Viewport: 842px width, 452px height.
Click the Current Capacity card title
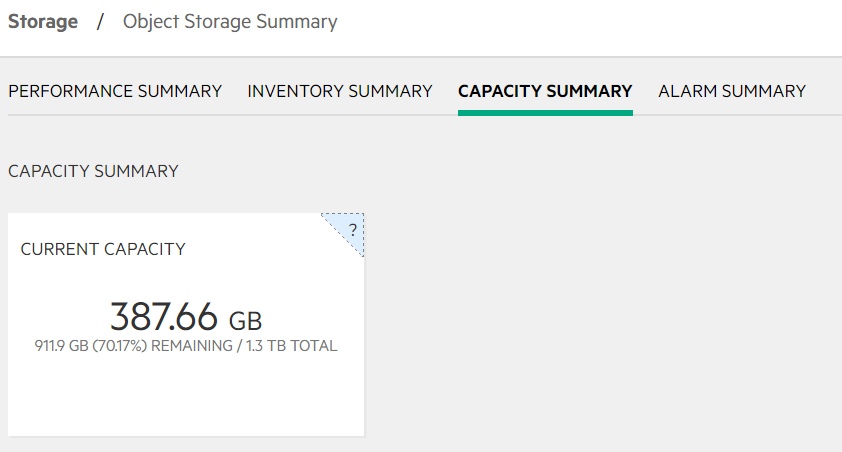pos(103,249)
